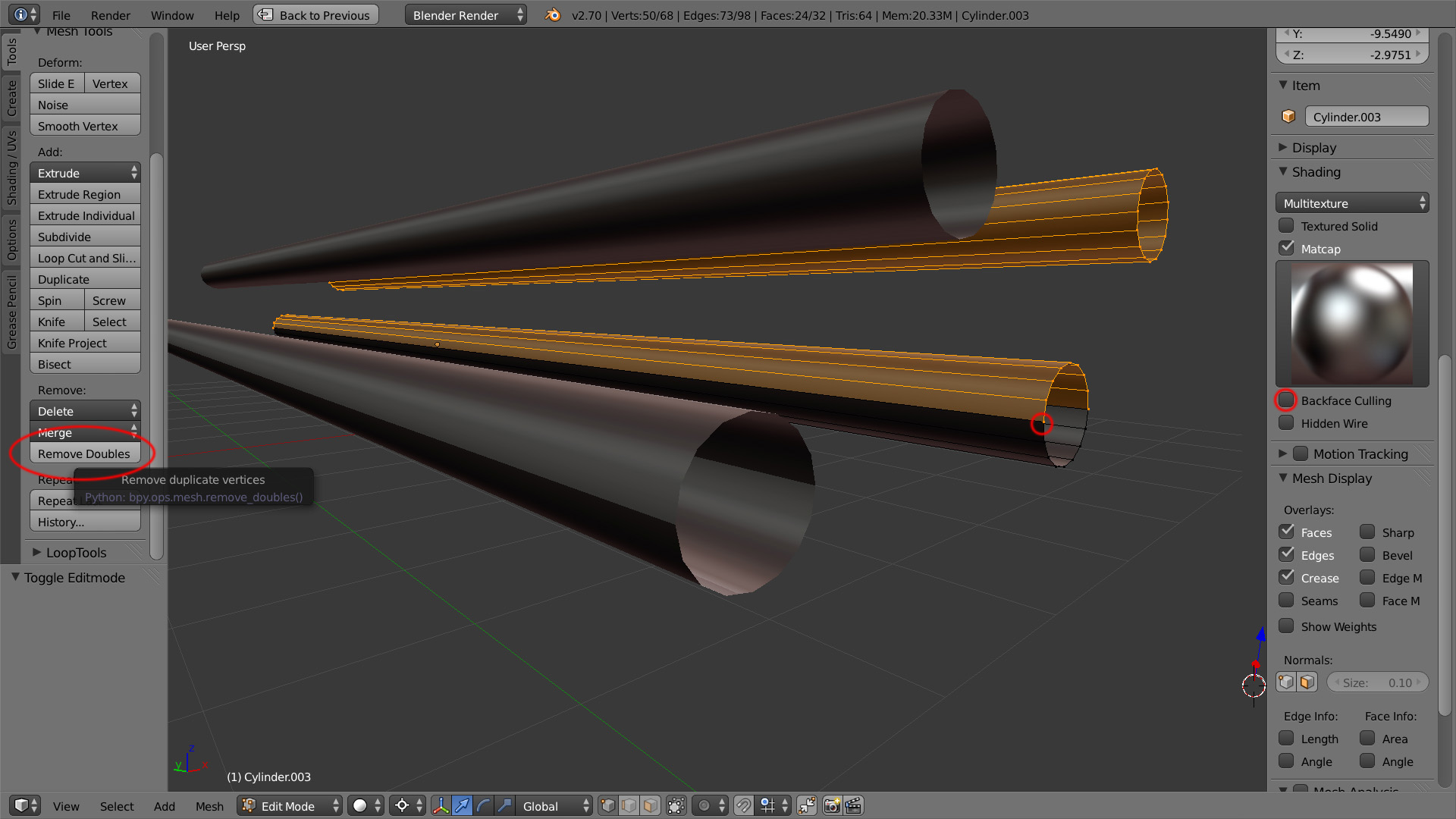Click the Back to Previous button
Image resolution: width=1456 pixels, height=819 pixels.
(315, 15)
